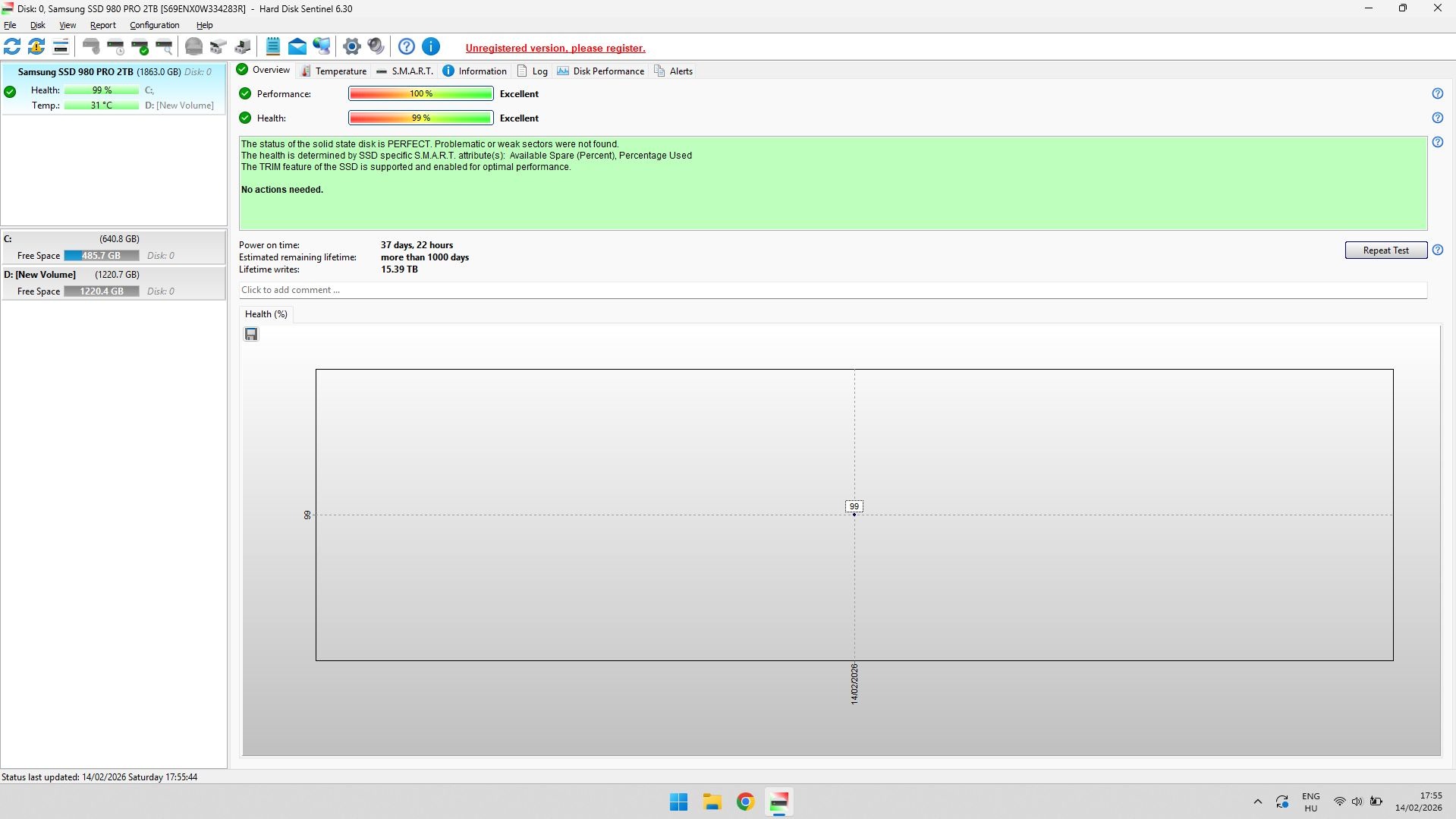Screen dimensions: 1456x819
Task: Click the globe and monitor toolbar icon
Action: point(322,47)
